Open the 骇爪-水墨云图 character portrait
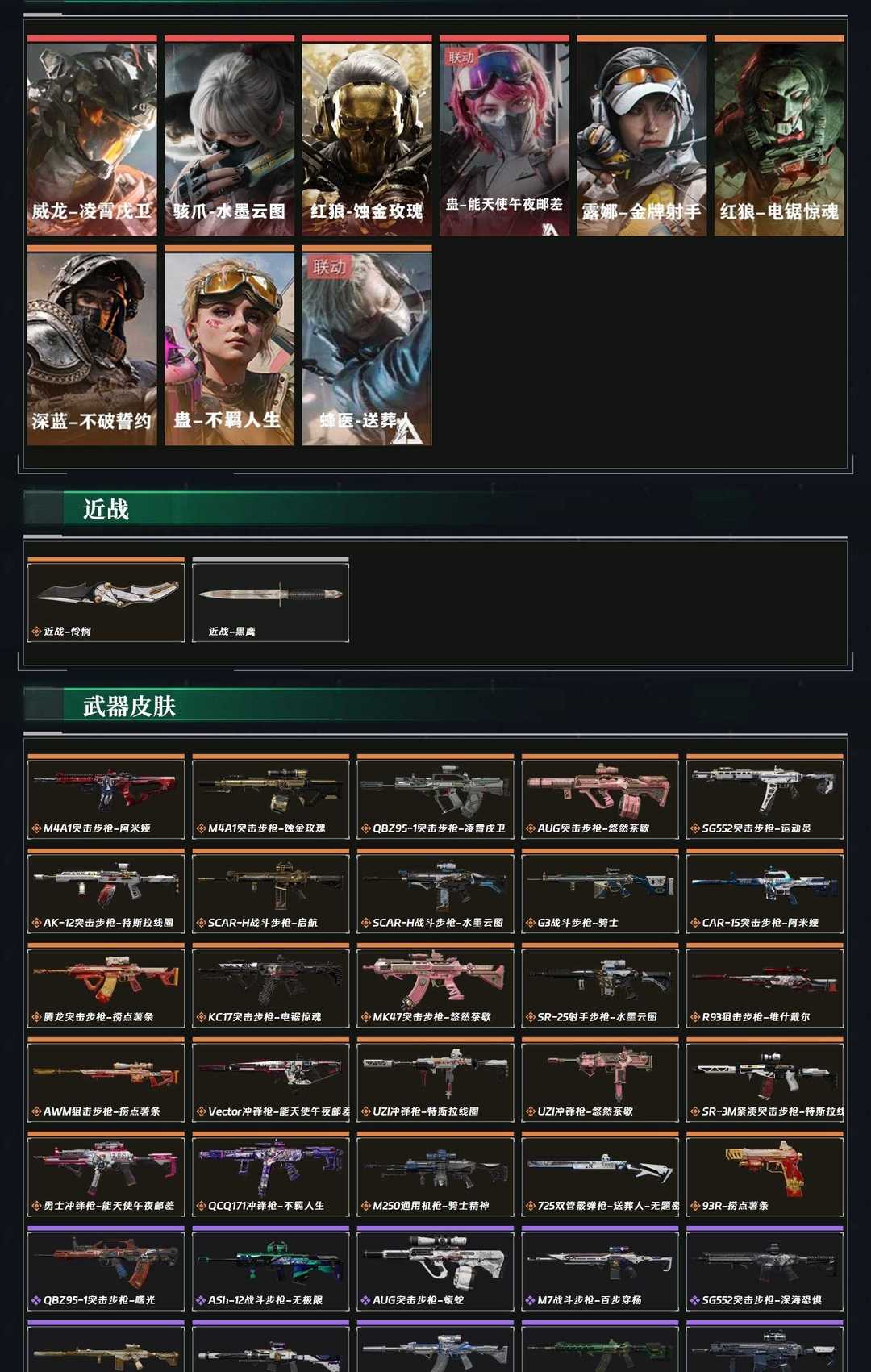871x1372 pixels. click(229, 136)
